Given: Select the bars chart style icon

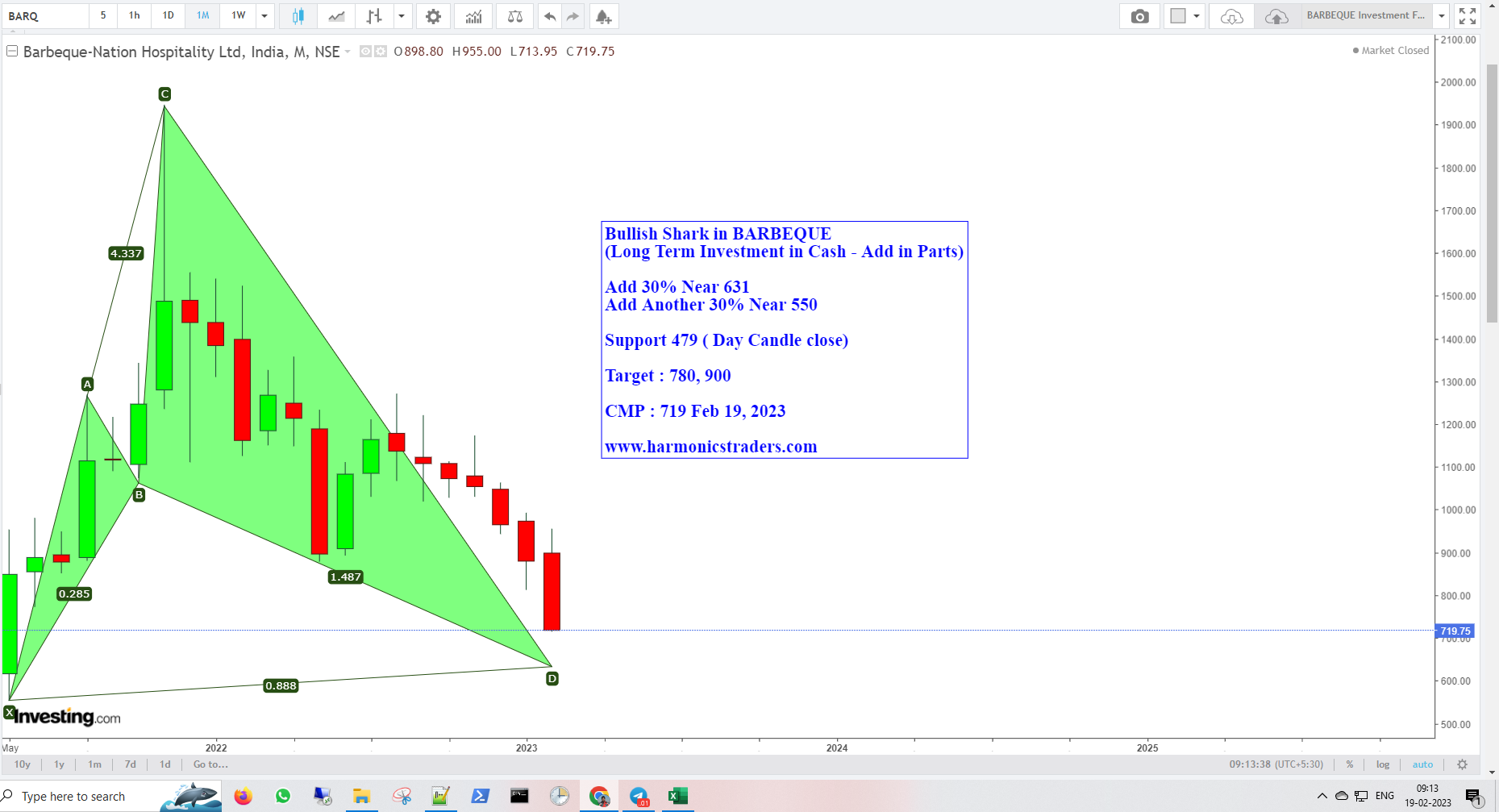Looking at the screenshot, I should [374, 16].
